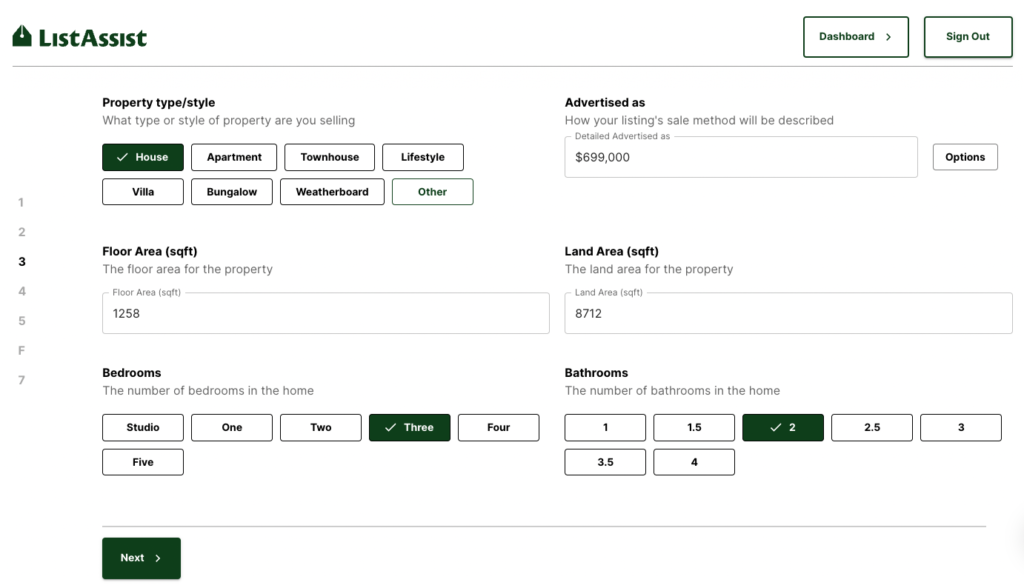Image resolution: width=1024 pixels, height=585 pixels.
Task: Click into the Land Area input field
Action: [788, 314]
